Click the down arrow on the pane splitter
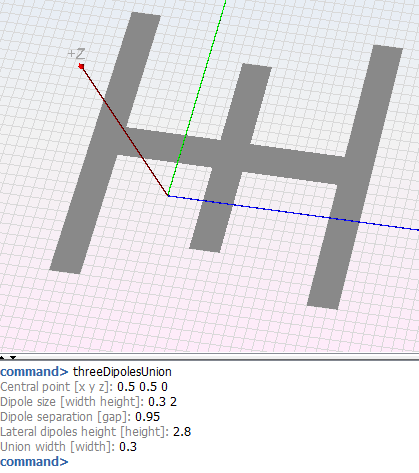Viewport: 419px width, 473px height. pos(13,357)
